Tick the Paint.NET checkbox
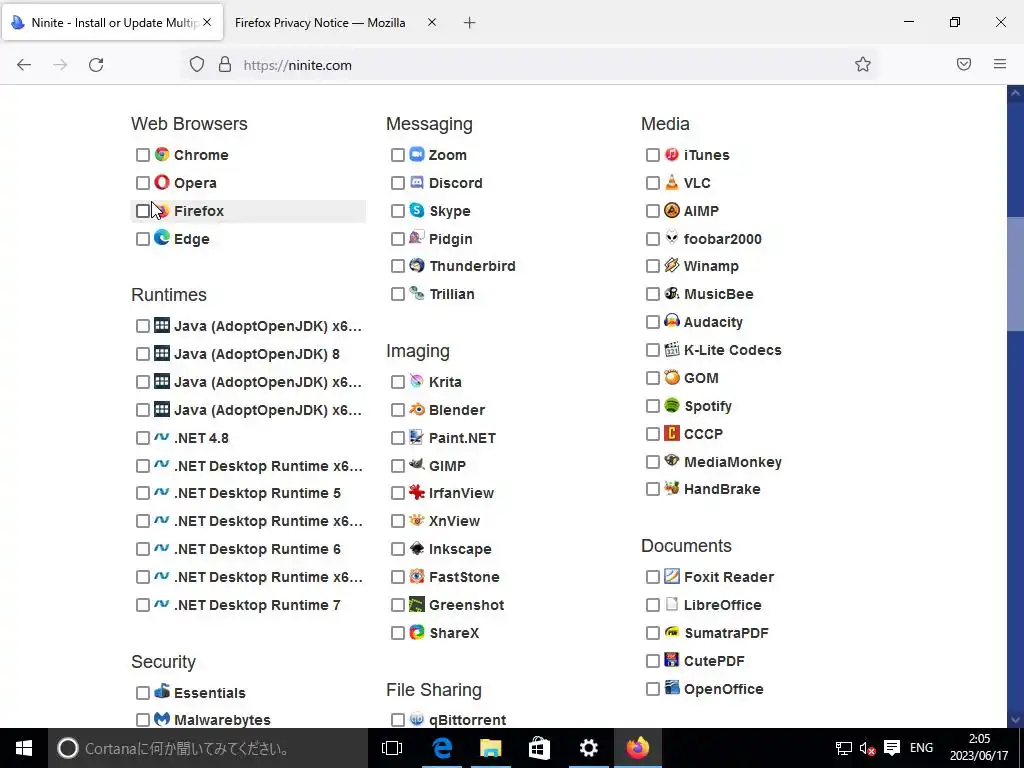The height and width of the screenshot is (768, 1024). pyautogui.click(x=398, y=438)
